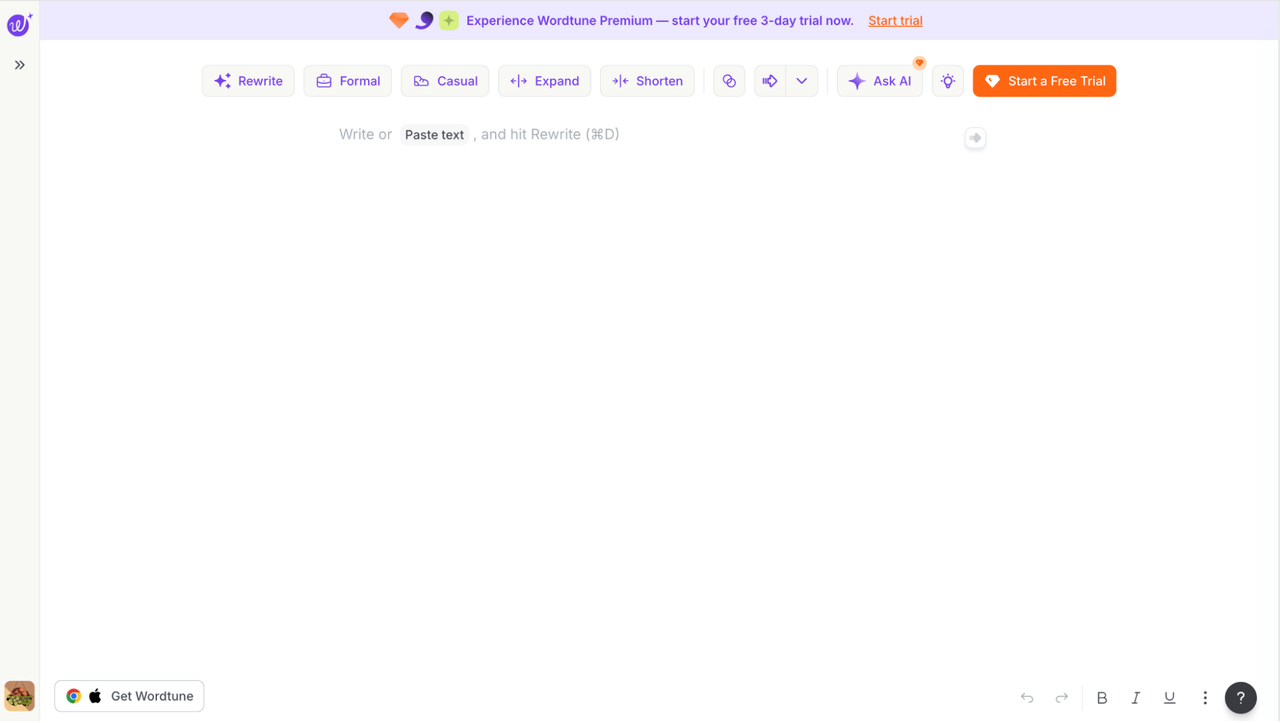The image size is (1280, 723).
Task: Click the Rewrite button
Action: pyautogui.click(x=248, y=81)
